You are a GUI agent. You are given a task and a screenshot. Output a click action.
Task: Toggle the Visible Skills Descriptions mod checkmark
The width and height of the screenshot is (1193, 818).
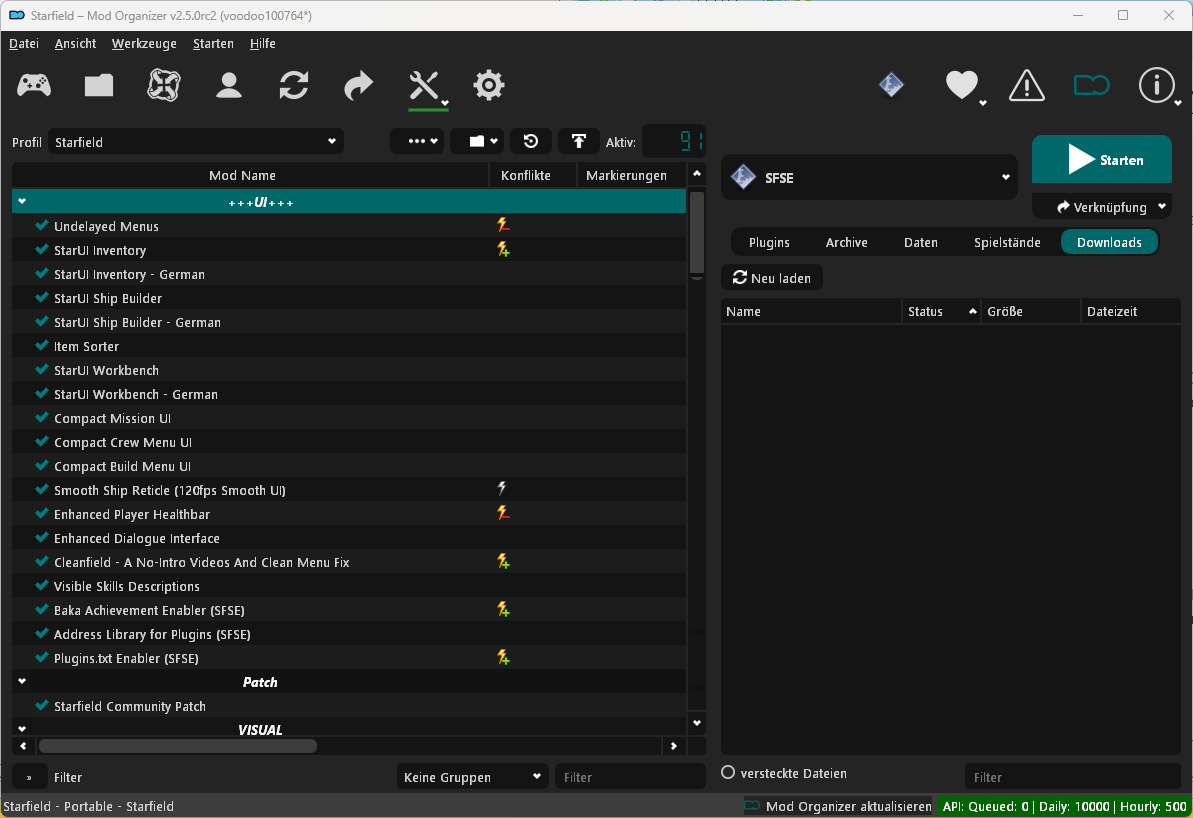click(42, 585)
